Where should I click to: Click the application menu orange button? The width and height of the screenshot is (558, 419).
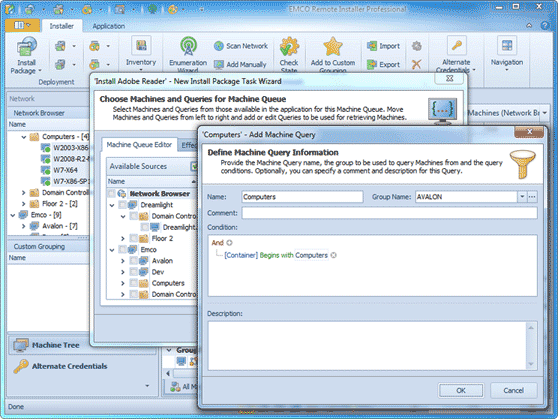[22, 25]
